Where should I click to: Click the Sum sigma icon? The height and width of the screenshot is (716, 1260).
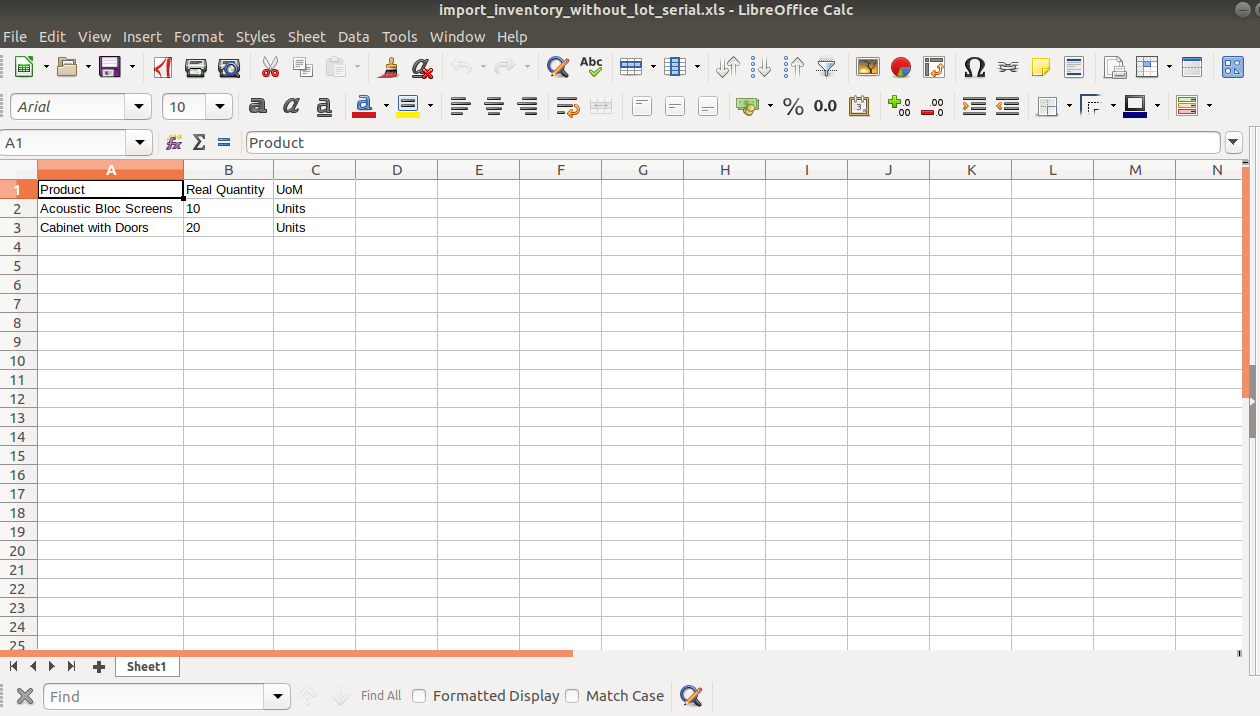(199, 143)
